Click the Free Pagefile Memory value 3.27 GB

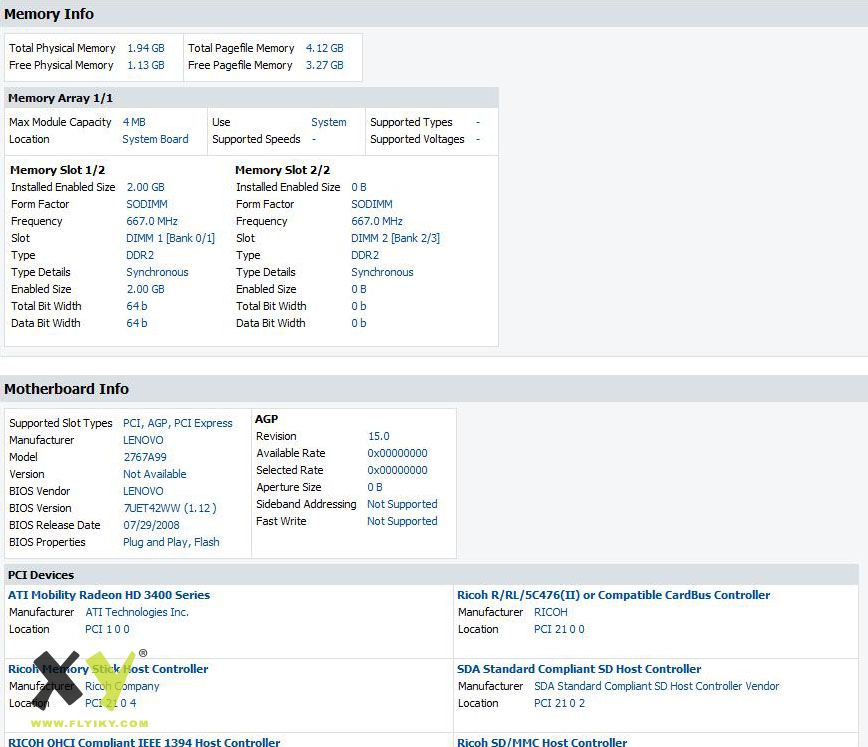324,65
